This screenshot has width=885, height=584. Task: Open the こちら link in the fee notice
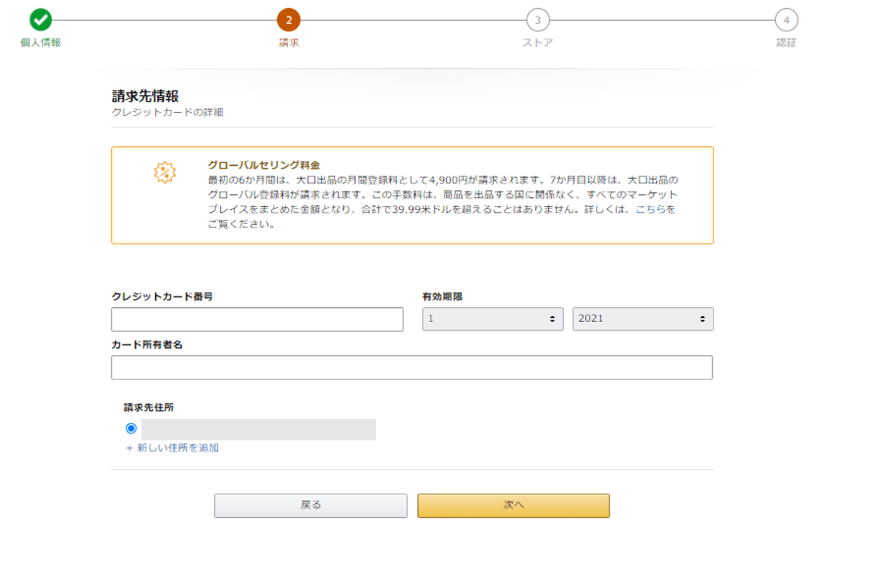(655, 210)
